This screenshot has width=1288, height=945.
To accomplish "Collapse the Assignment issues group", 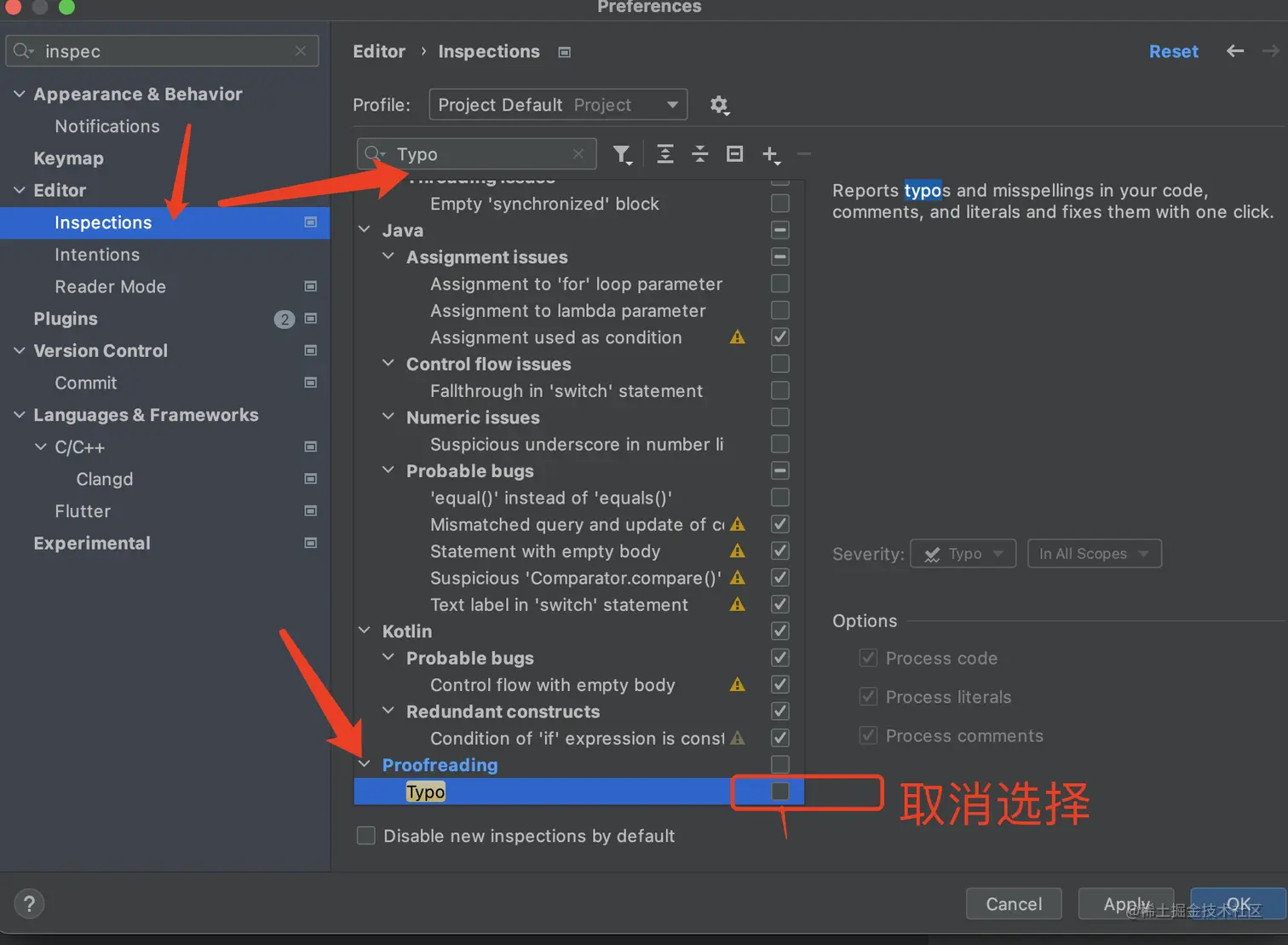I will (388, 256).
